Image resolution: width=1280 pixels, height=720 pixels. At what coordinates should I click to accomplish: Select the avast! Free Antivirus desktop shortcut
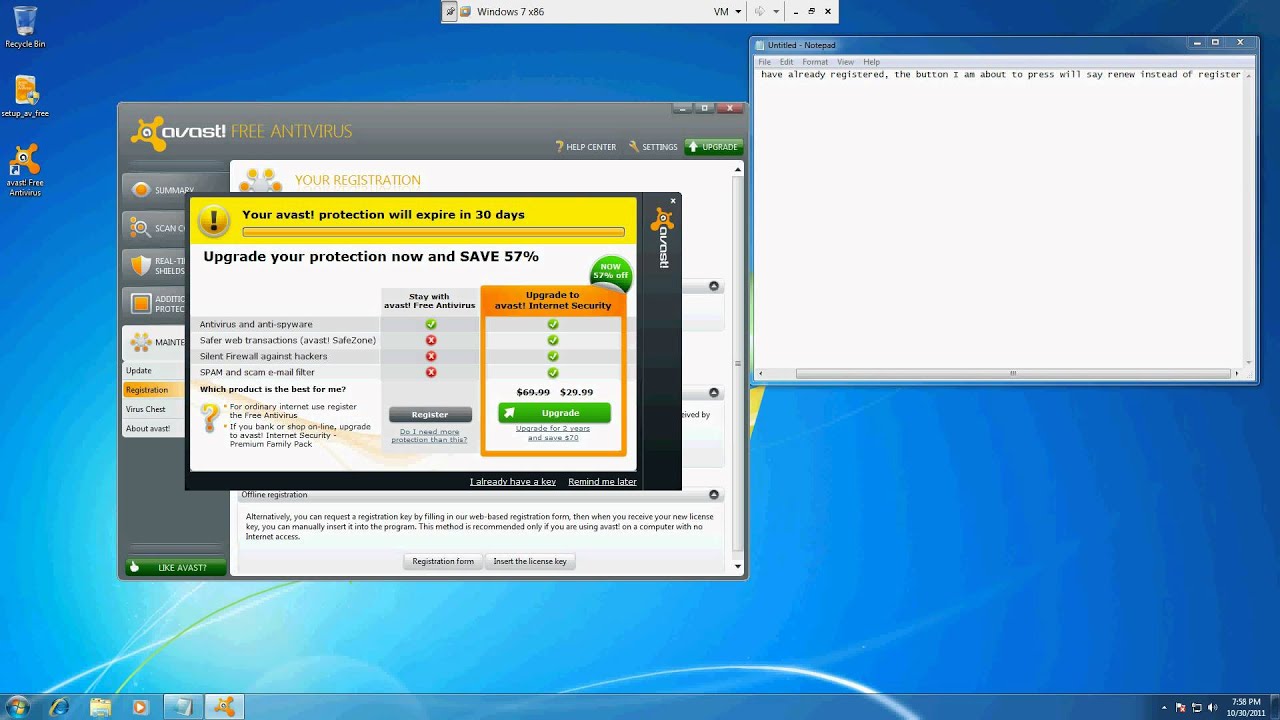click(25, 170)
